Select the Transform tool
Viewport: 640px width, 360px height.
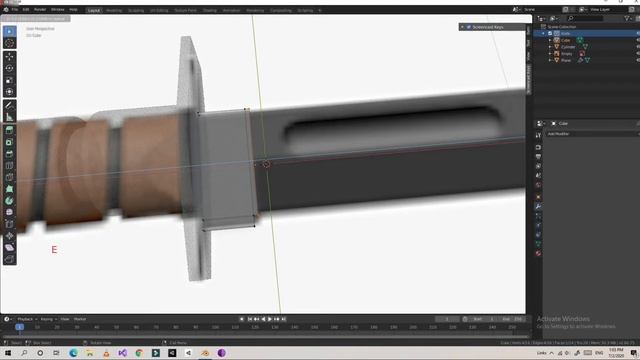[9, 92]
